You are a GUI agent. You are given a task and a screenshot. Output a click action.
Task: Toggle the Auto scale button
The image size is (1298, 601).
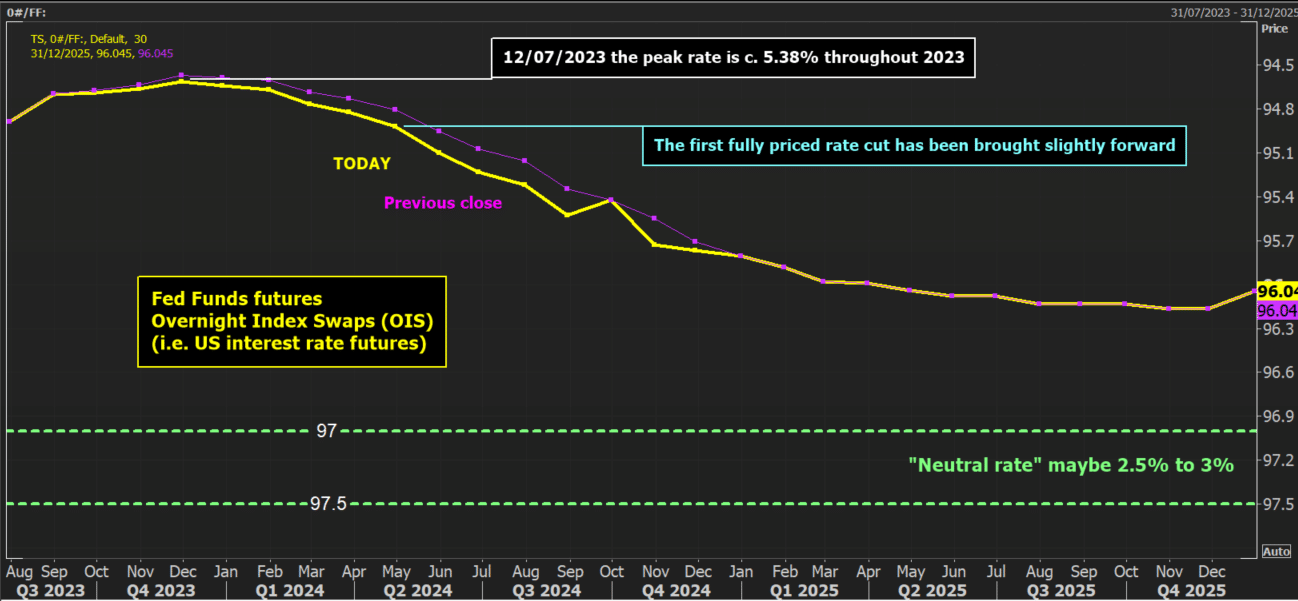[x=1276, y=552]
